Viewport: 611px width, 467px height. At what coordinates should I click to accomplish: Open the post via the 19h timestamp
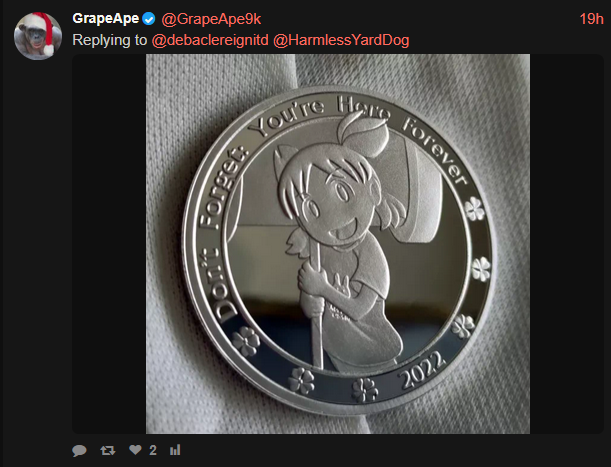coord(591,19)
